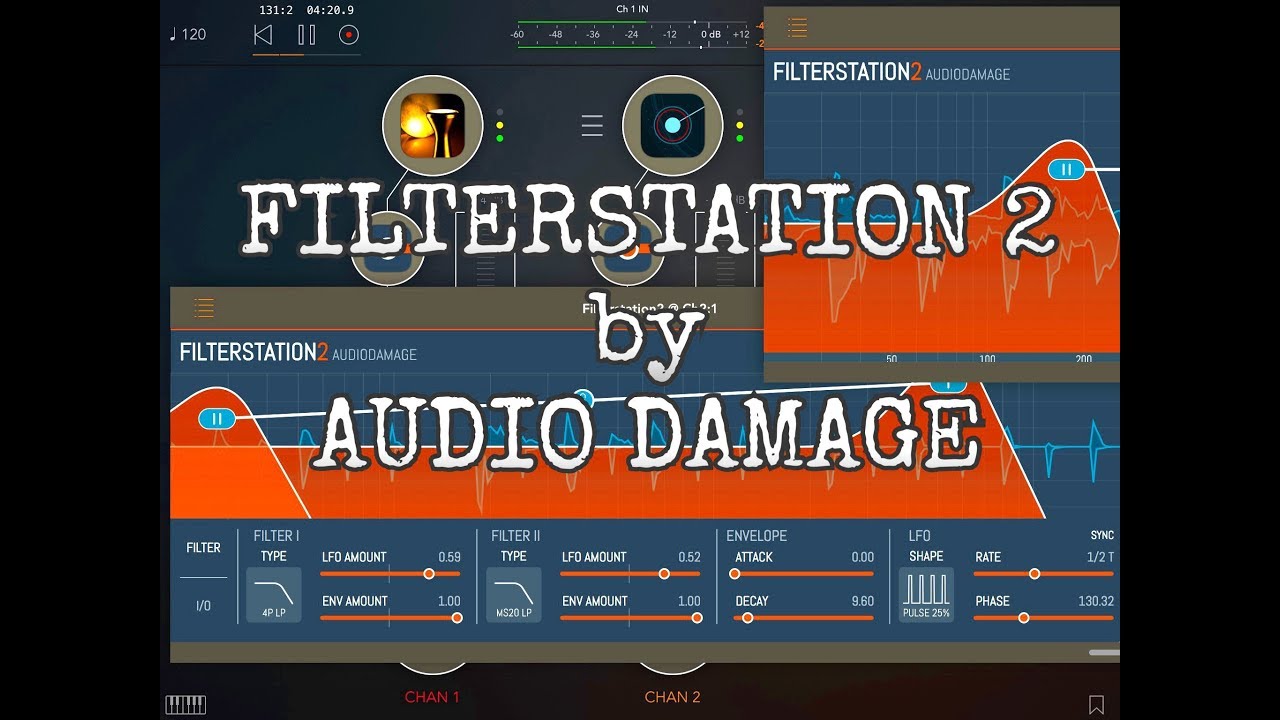Click the Filter II LFO amount value 0.52
This screenshot has height=720, width=1280.
(x=689, y=557)
